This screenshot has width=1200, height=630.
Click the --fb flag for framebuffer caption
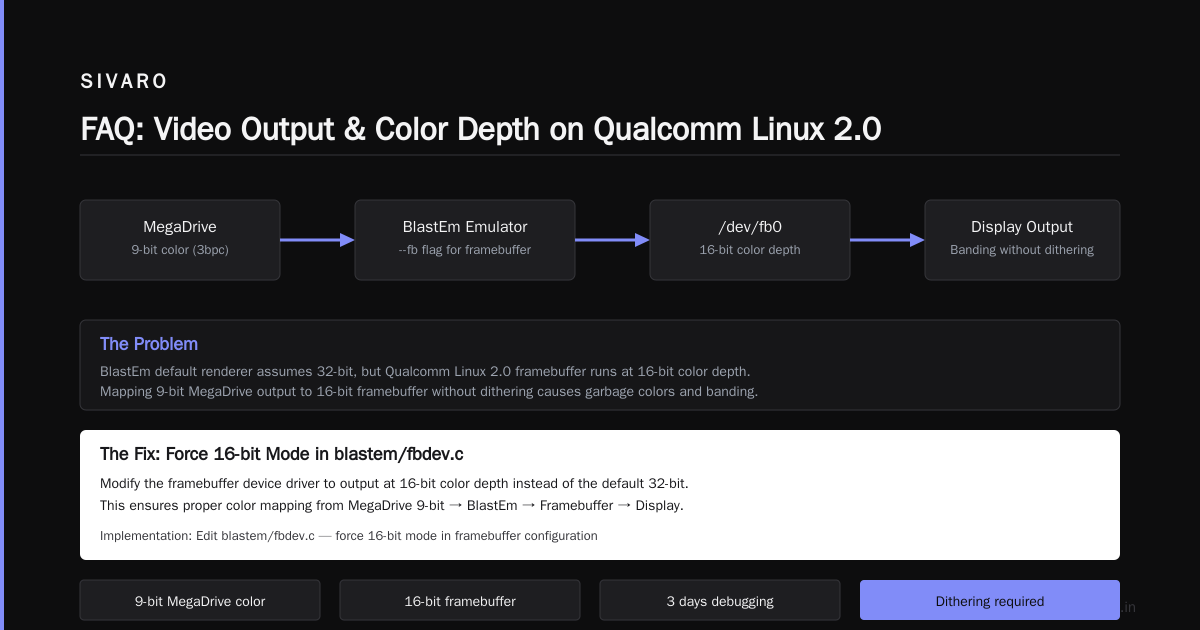click(x=465, y=250)
